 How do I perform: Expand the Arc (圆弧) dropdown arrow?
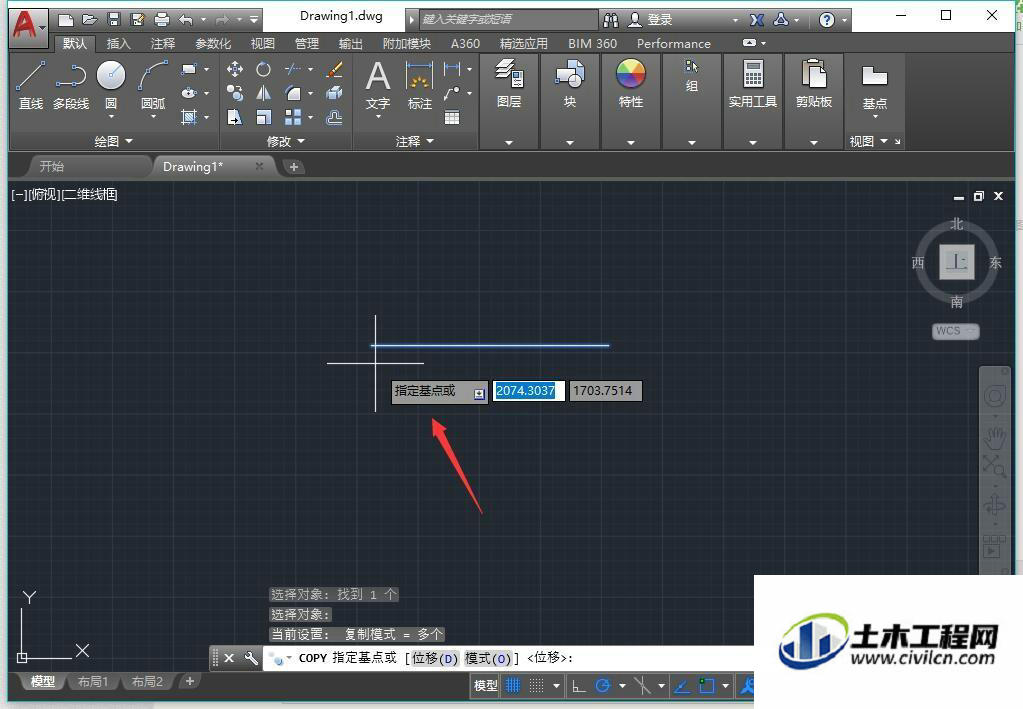pos(153,117)
